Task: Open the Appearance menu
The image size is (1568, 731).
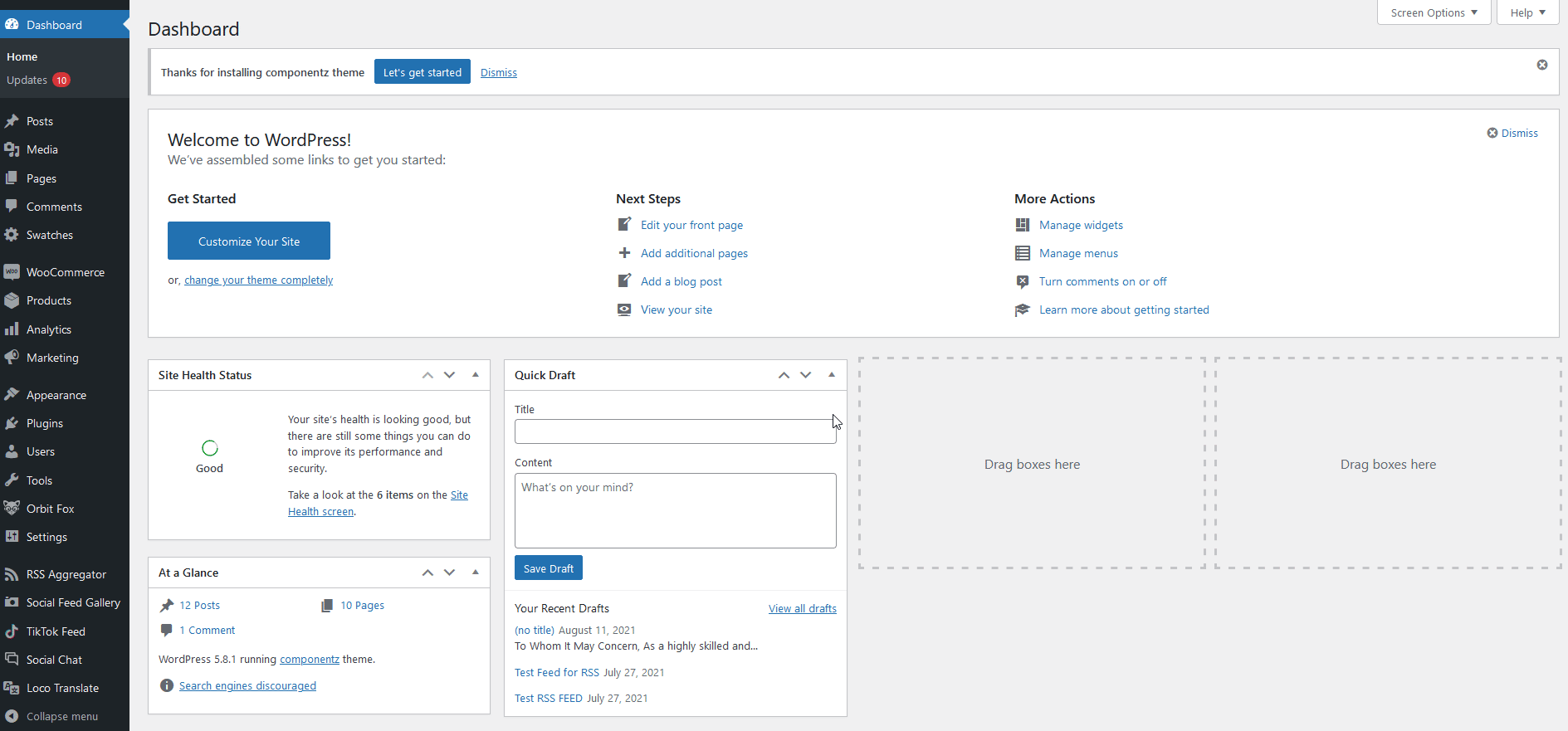Action: [65, 395]
